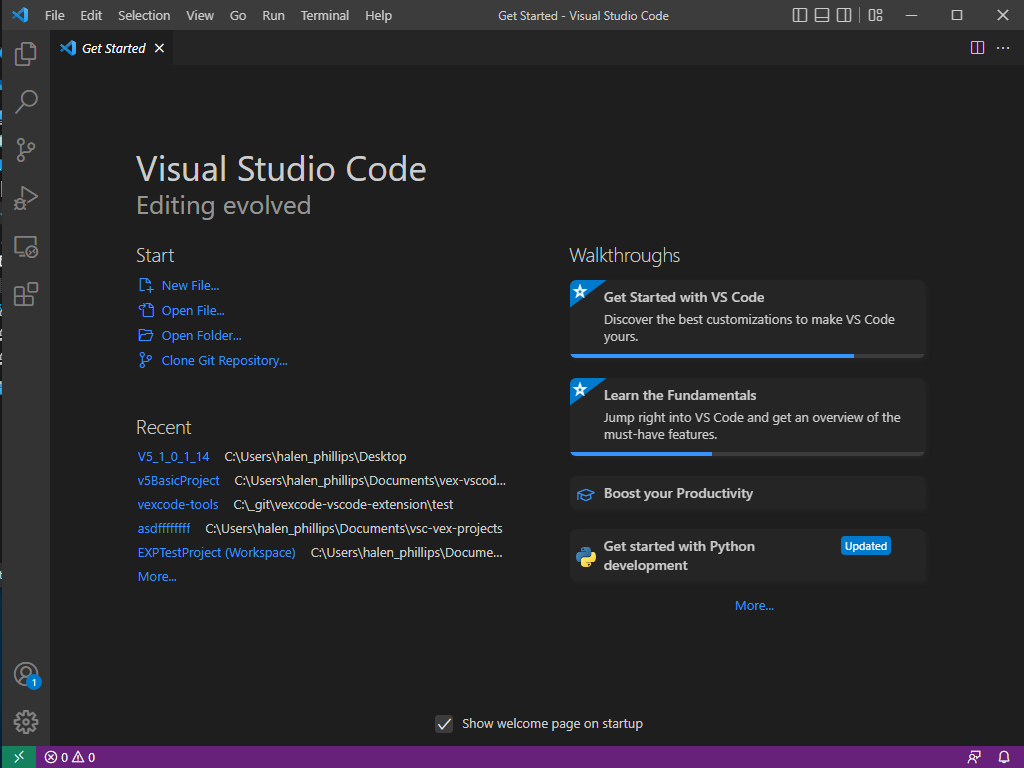Toggle Show welcome page on startup
1024x768 pixels.
tap(444, 723)
